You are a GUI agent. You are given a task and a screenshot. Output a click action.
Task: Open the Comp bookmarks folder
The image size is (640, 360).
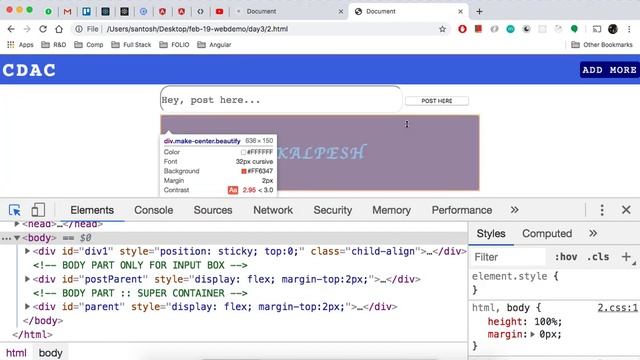[x=89, y=44]
